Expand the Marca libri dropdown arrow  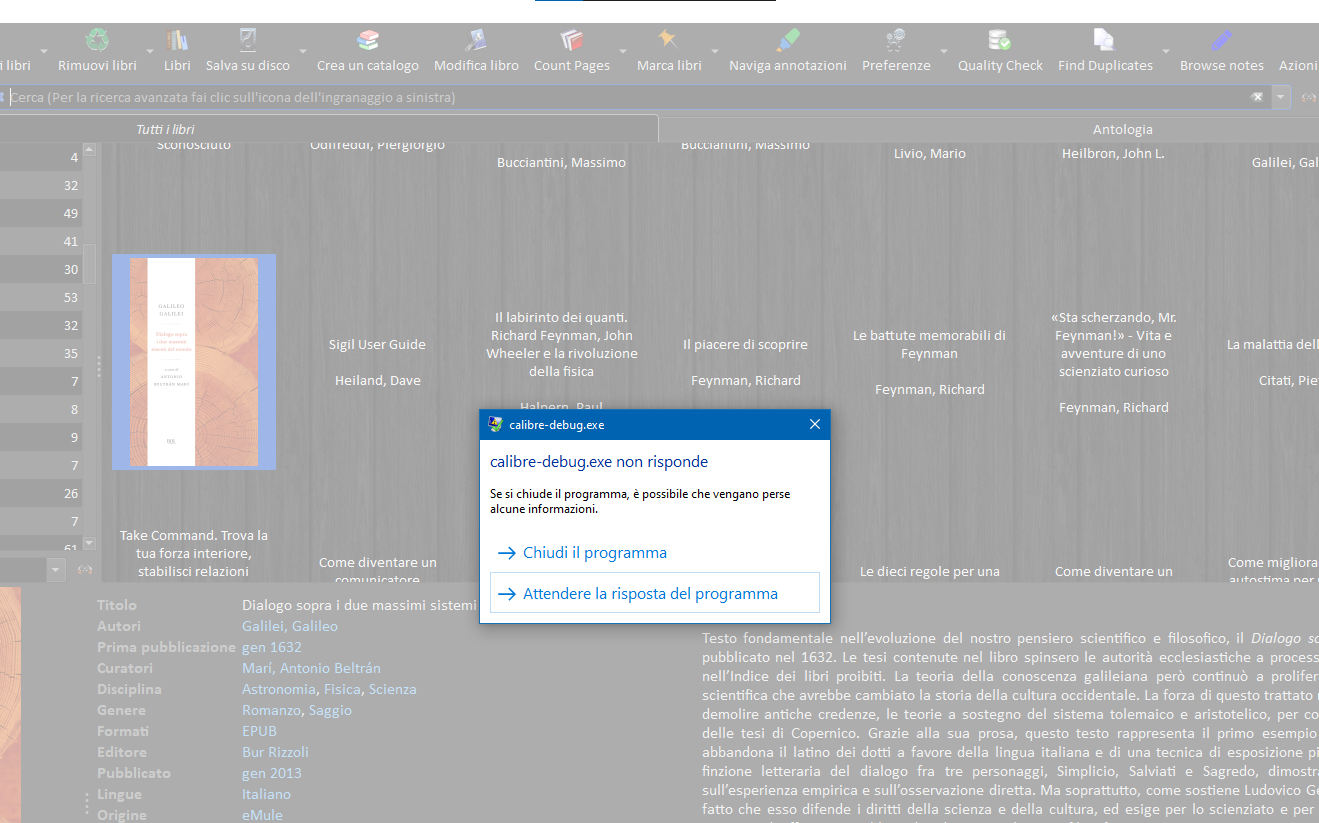(714, 50)
